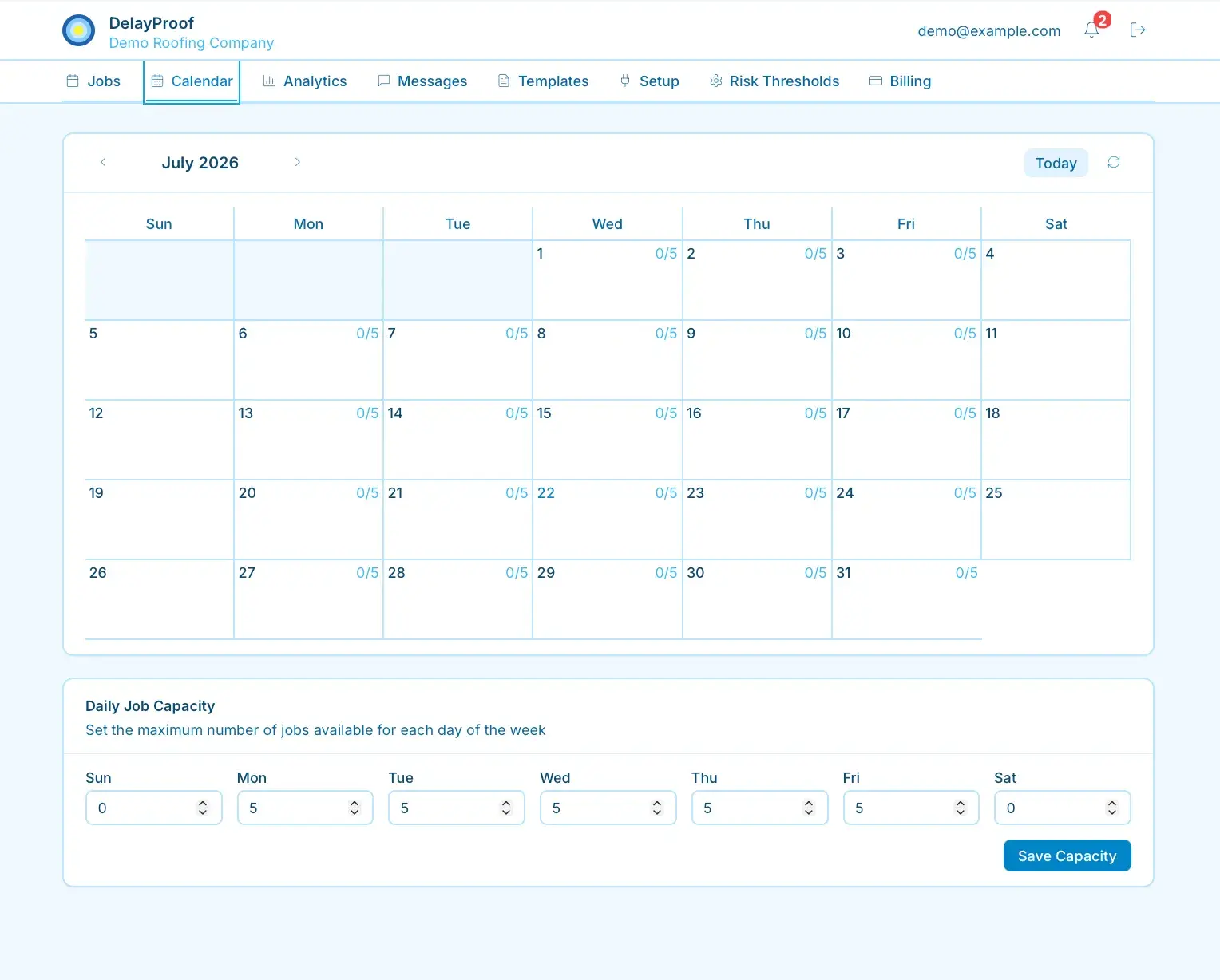Focus the Wed capacity input field
1220x980 pixels.
pos(608,808)
